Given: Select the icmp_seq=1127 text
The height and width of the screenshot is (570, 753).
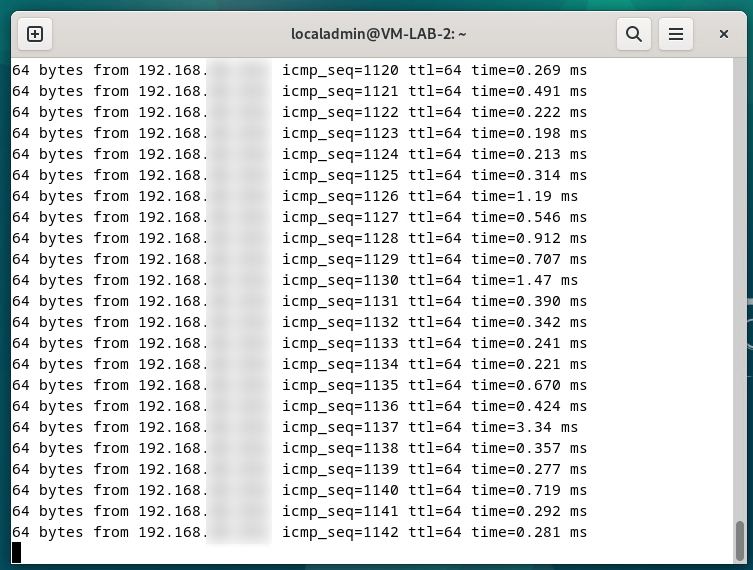Looking at the screenshot, I should [x=340, y=218].
